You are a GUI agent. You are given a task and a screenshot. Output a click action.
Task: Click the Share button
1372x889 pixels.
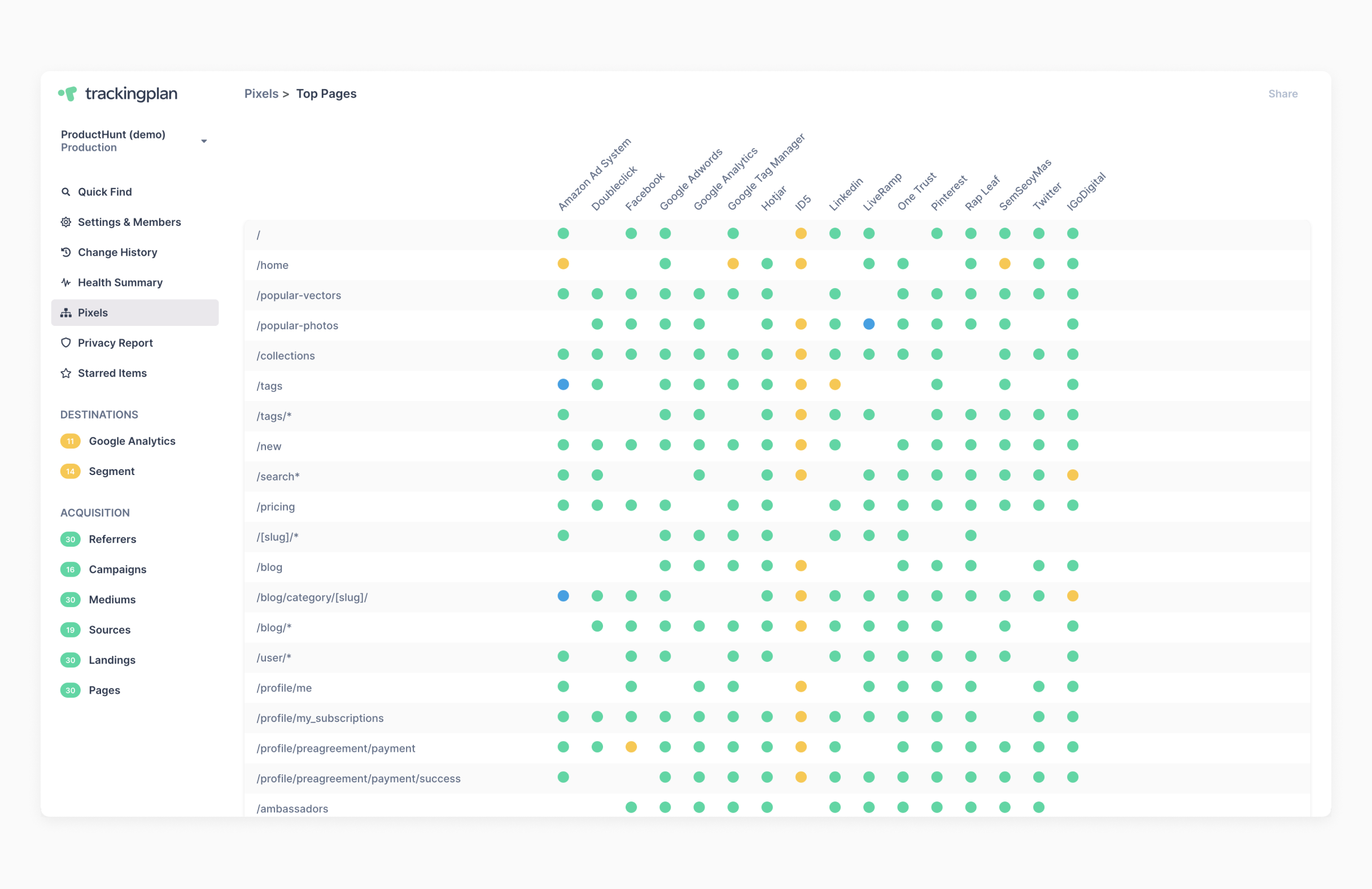click(1283, 93)
